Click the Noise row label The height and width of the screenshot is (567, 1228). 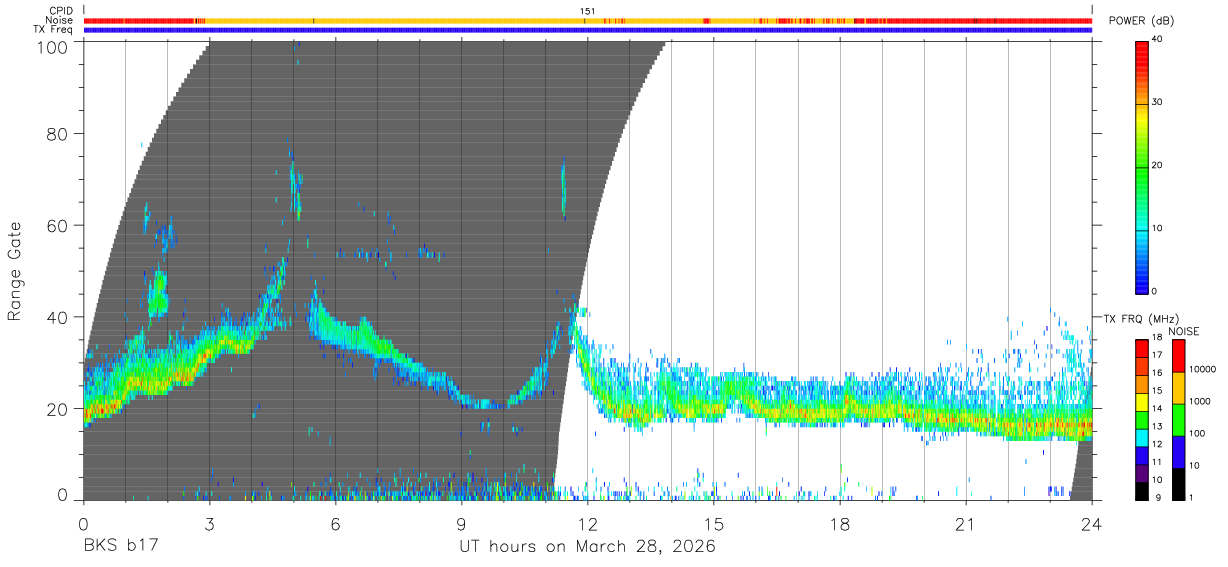click(x=61, y=20)
